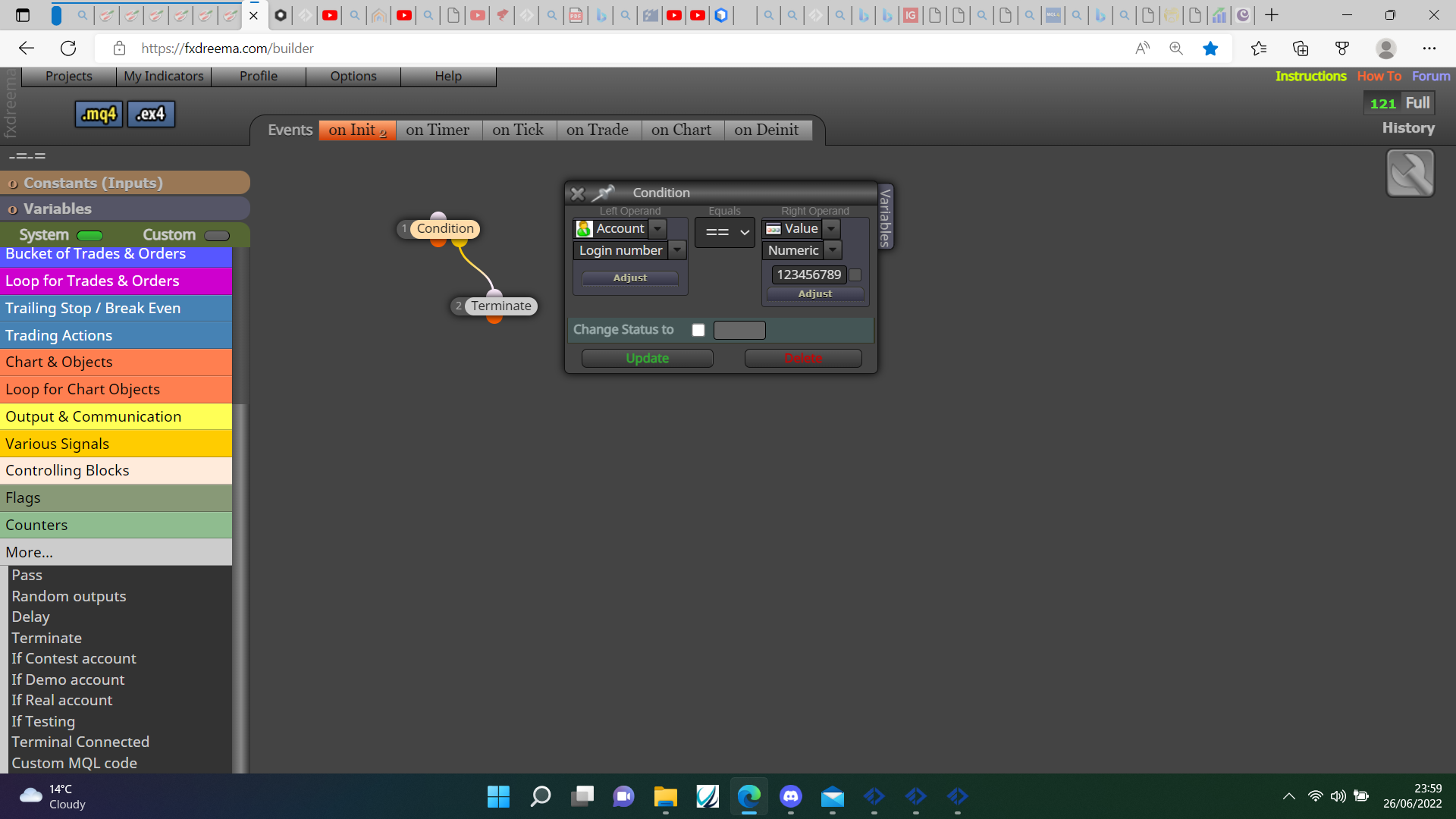Click the red Delete button
Image resolution: width=1456 pixels, height=819 pixels.
tap(803, 358)
